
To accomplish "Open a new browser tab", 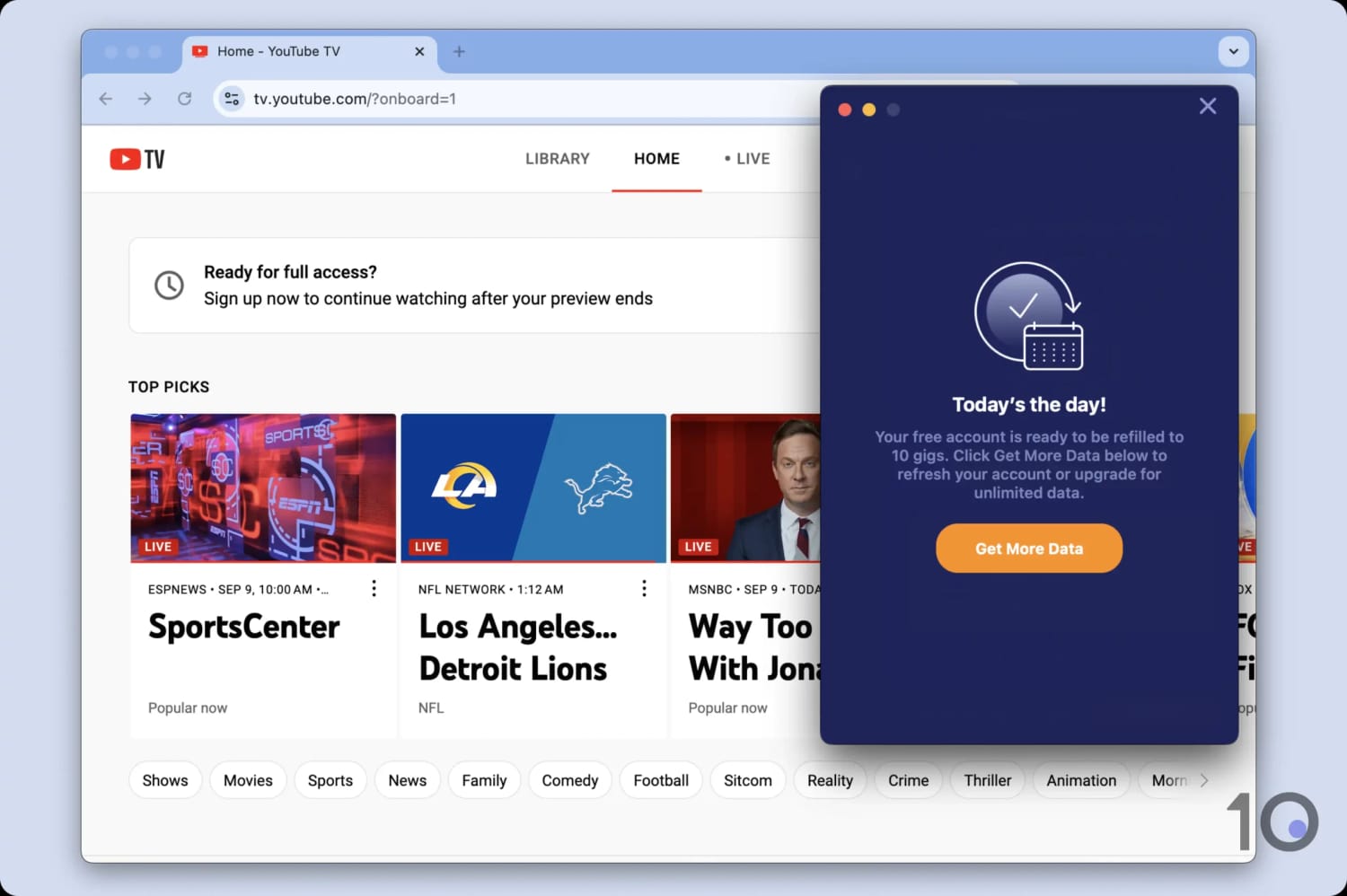I will tap(459, 51).
